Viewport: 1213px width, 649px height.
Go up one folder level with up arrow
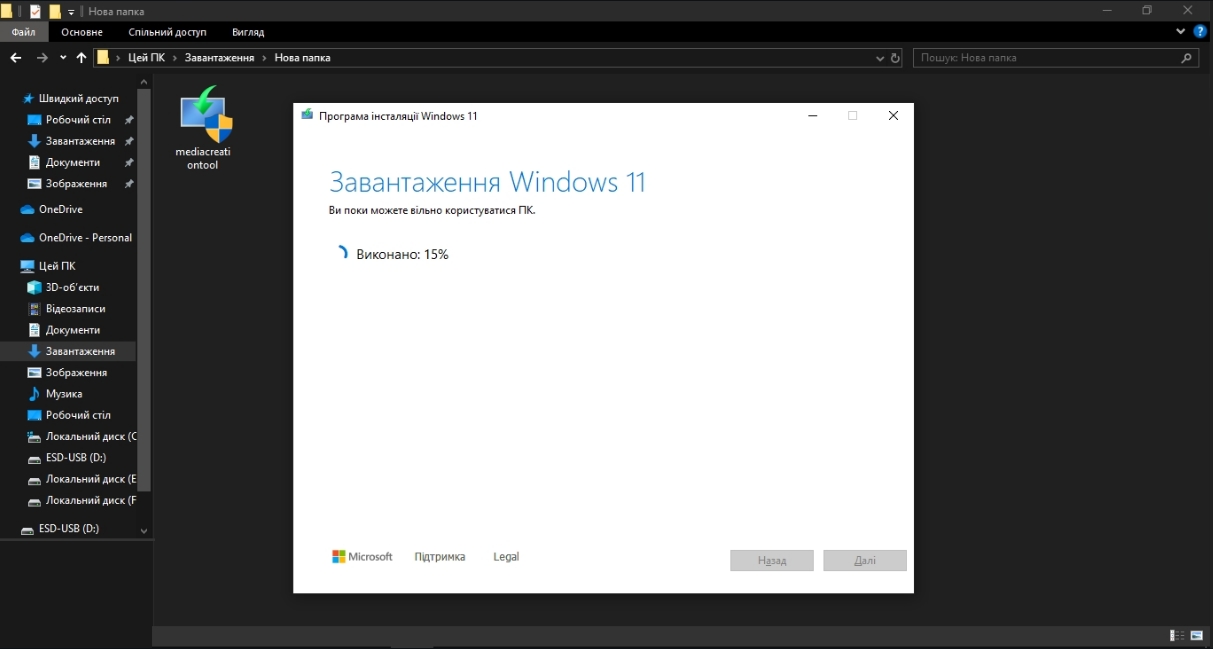(81, 58)
